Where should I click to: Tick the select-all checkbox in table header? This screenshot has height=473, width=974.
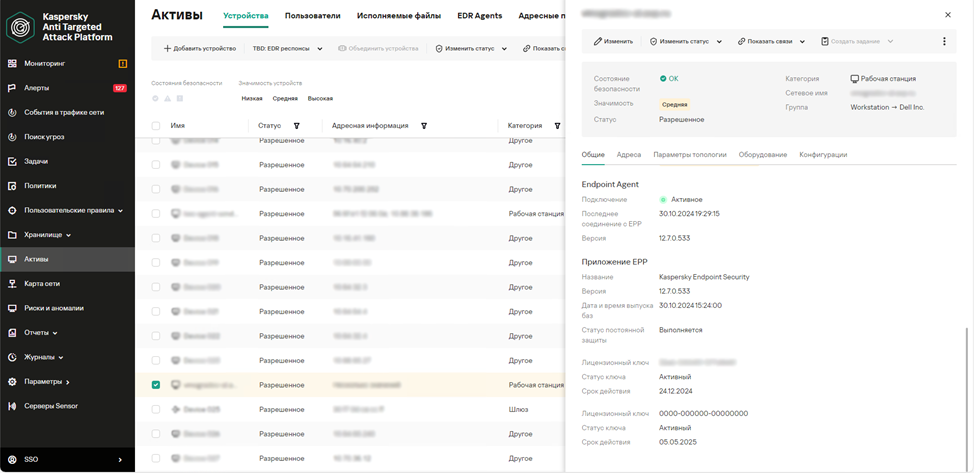point(156,126)
